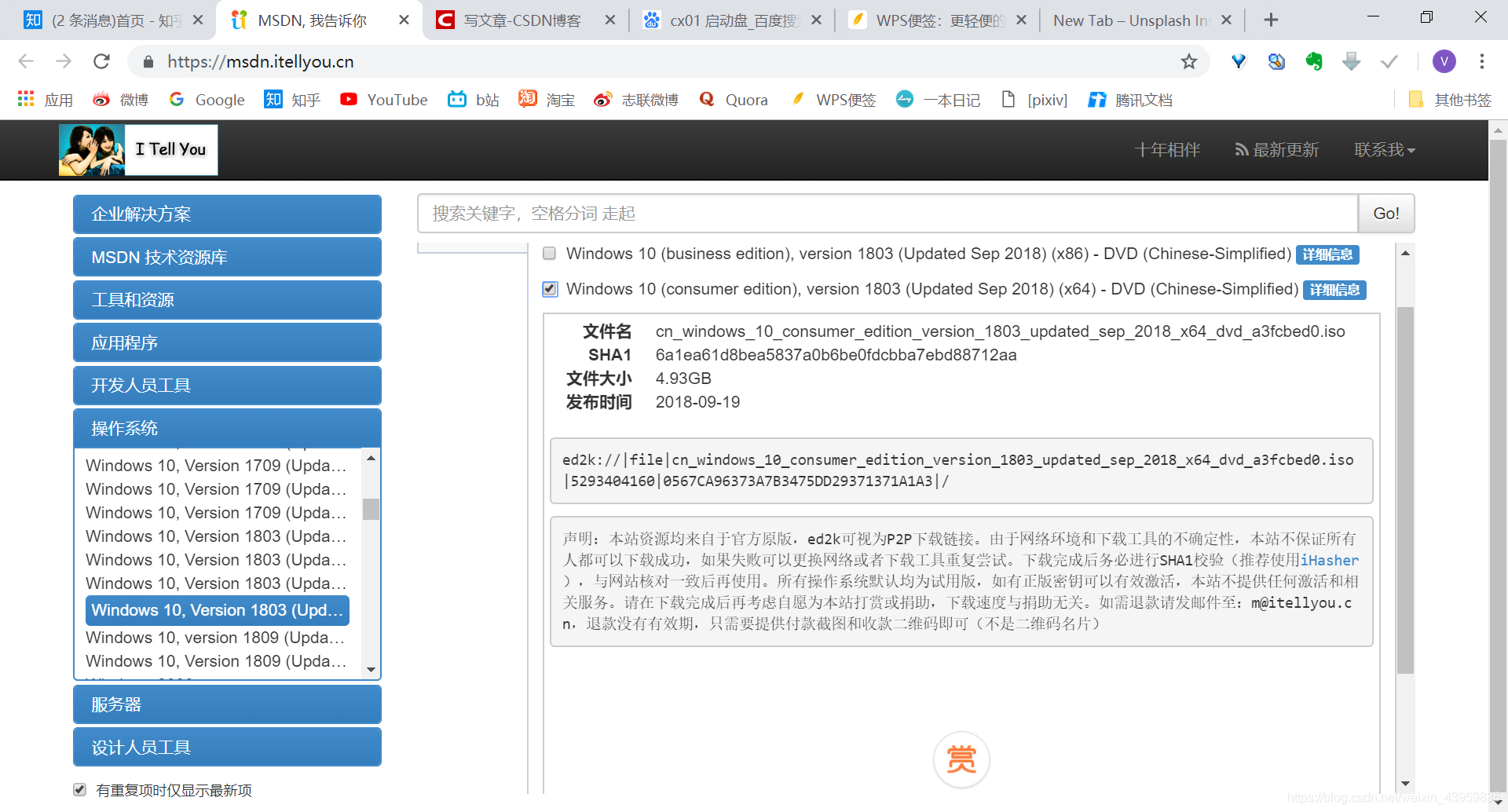The width and height of the screenshot is (1508, 812).
Task: Open the Google bookmark
Action: click(x=206, y=100)
